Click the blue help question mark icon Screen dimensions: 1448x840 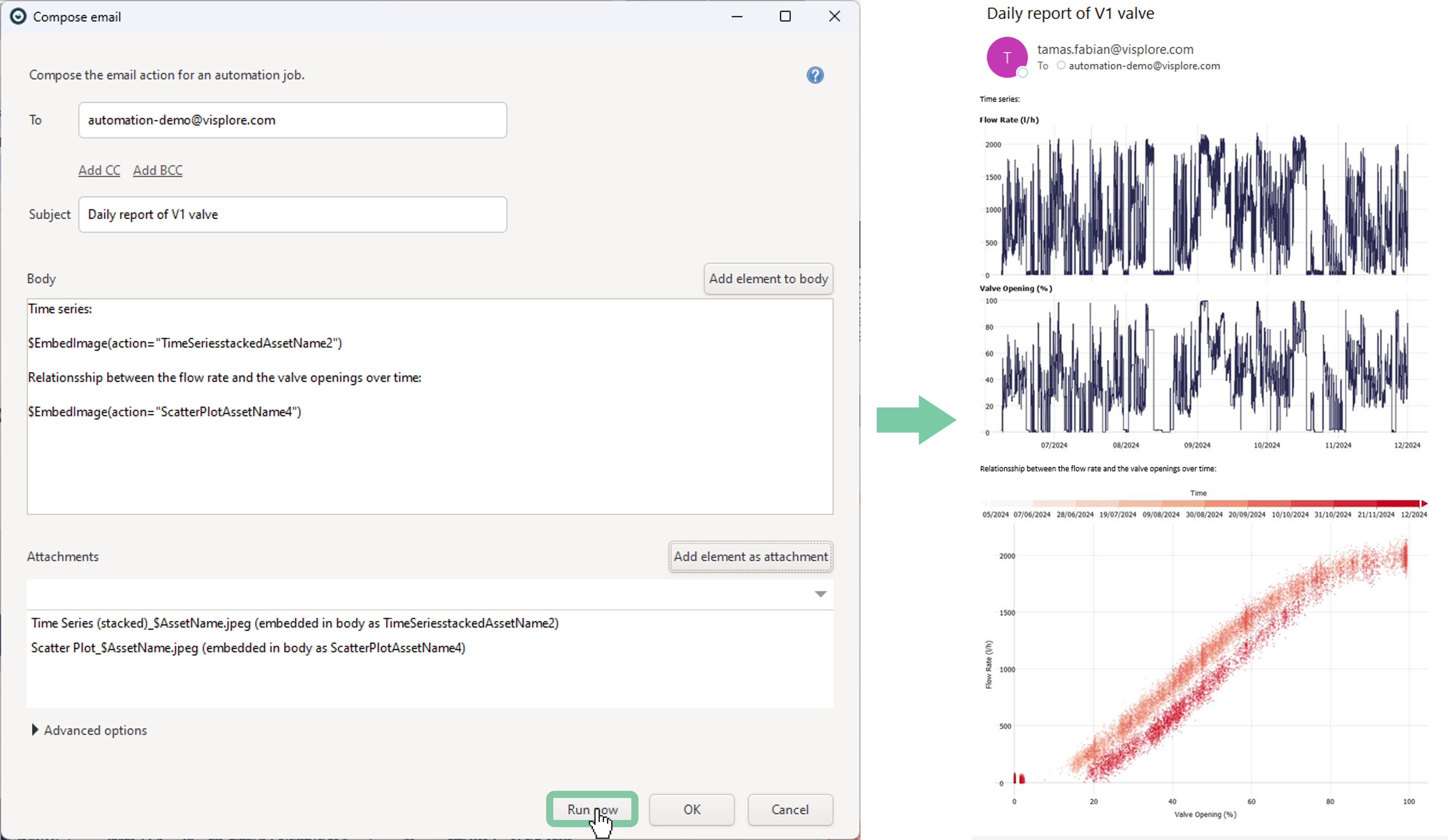815,75
